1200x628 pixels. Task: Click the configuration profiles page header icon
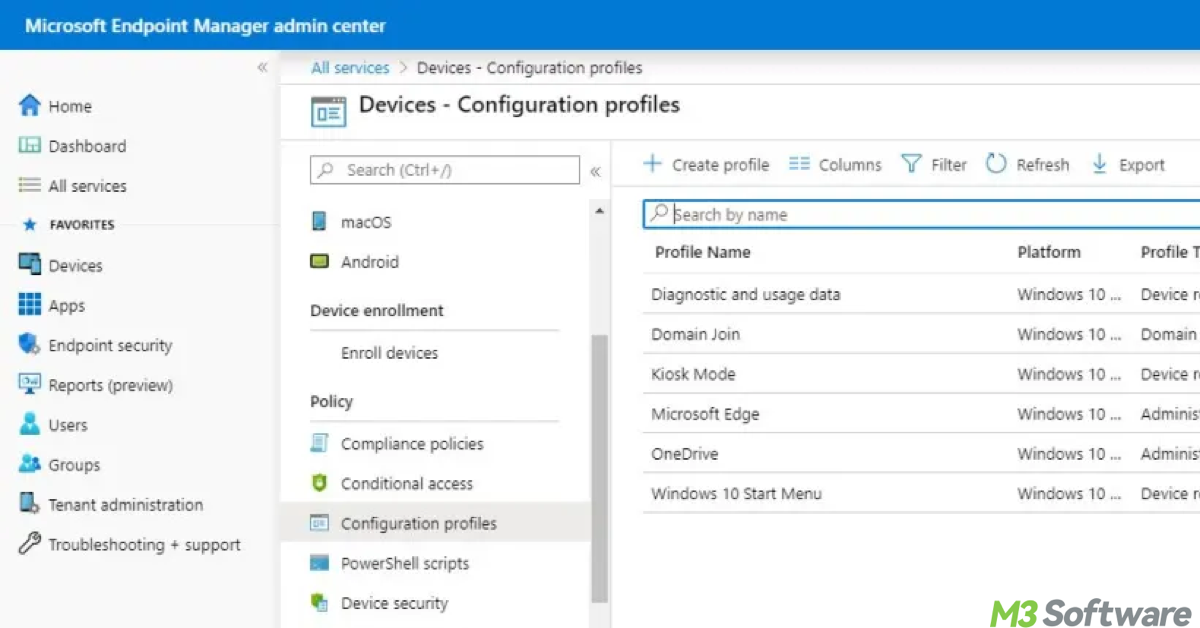pyautogui.click(x=329, y=111)
